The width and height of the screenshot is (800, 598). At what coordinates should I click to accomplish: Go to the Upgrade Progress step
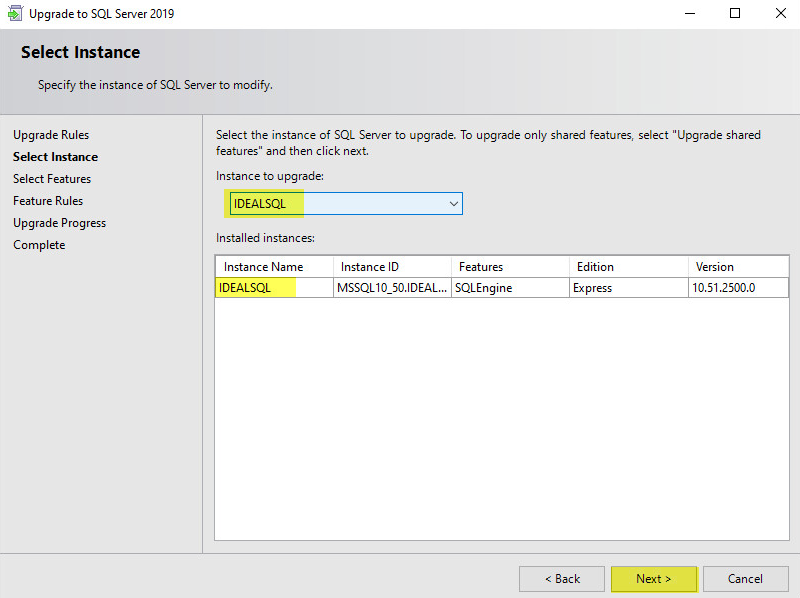pos(60,223)
